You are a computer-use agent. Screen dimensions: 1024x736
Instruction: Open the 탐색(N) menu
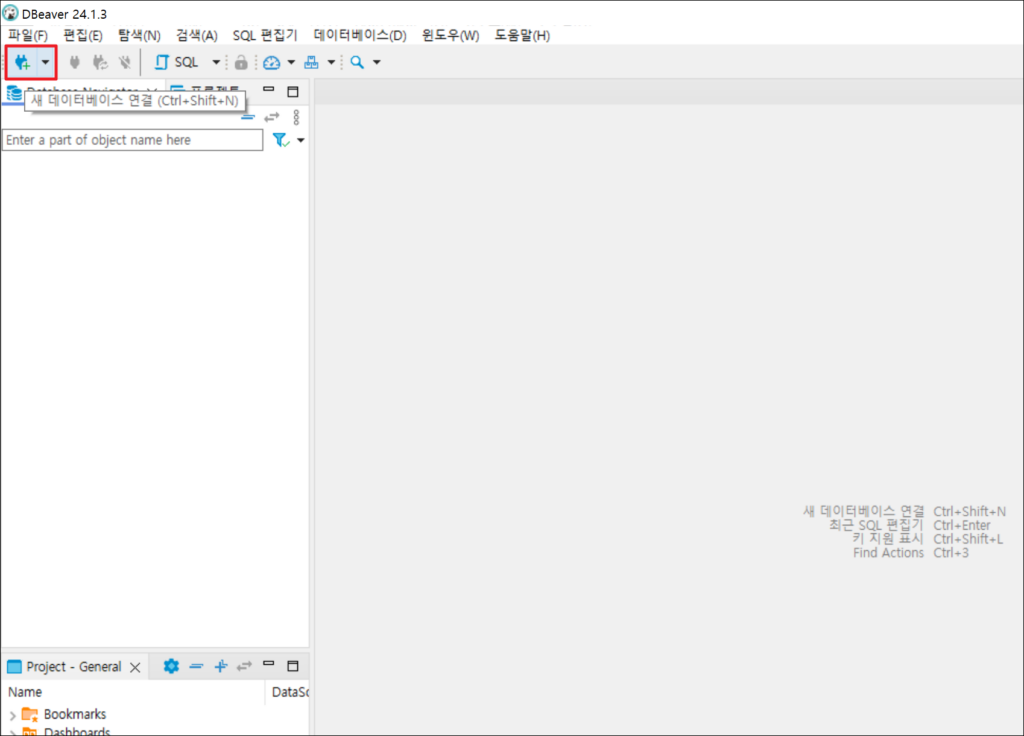click(139, 35)
